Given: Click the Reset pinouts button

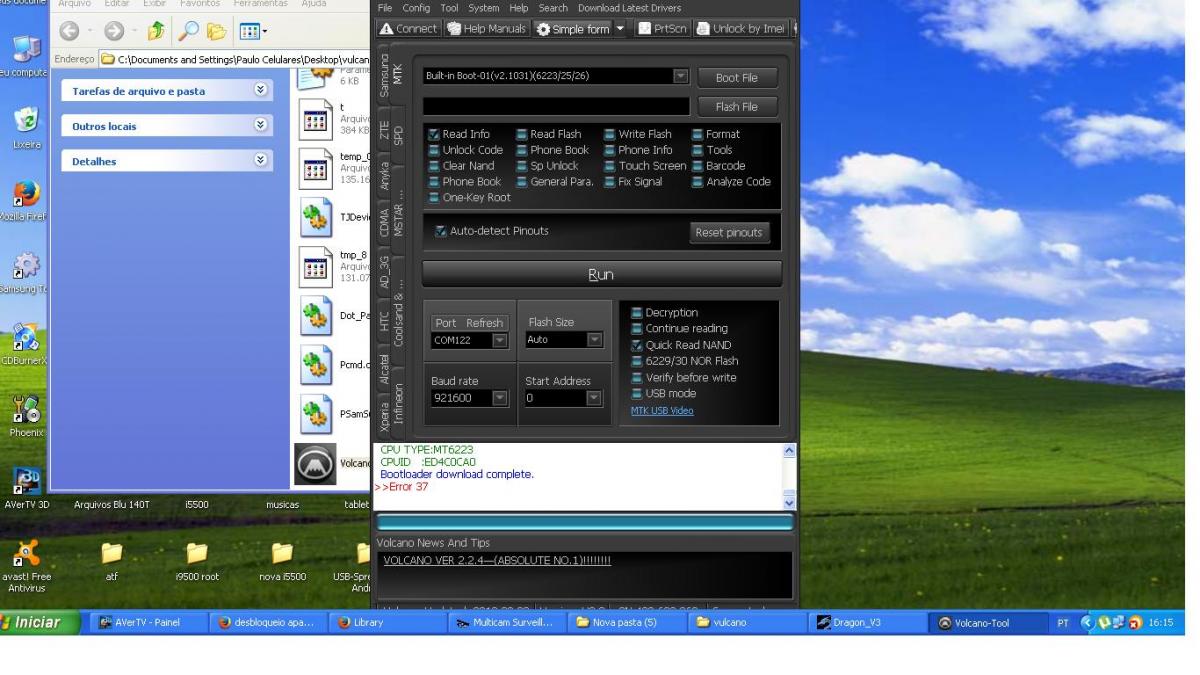Looking at the screenshot, I should (x=729, y=232).
